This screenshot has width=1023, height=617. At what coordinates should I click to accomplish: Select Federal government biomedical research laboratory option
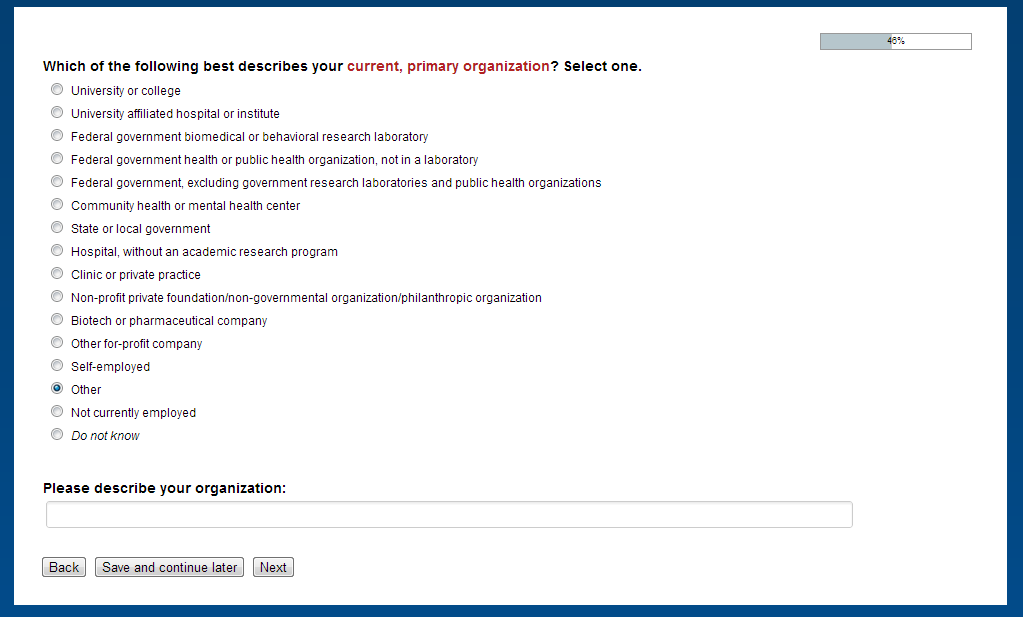[57, 136]
